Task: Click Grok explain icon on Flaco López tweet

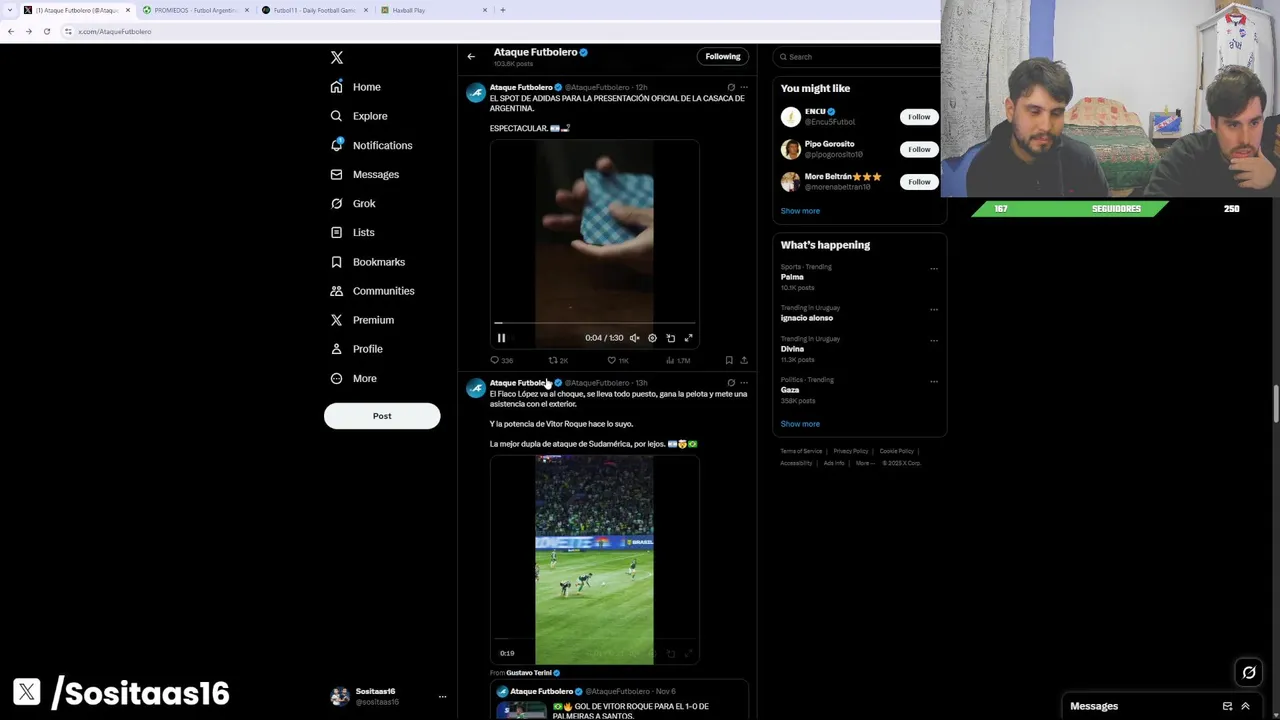Action: [731, 383]
